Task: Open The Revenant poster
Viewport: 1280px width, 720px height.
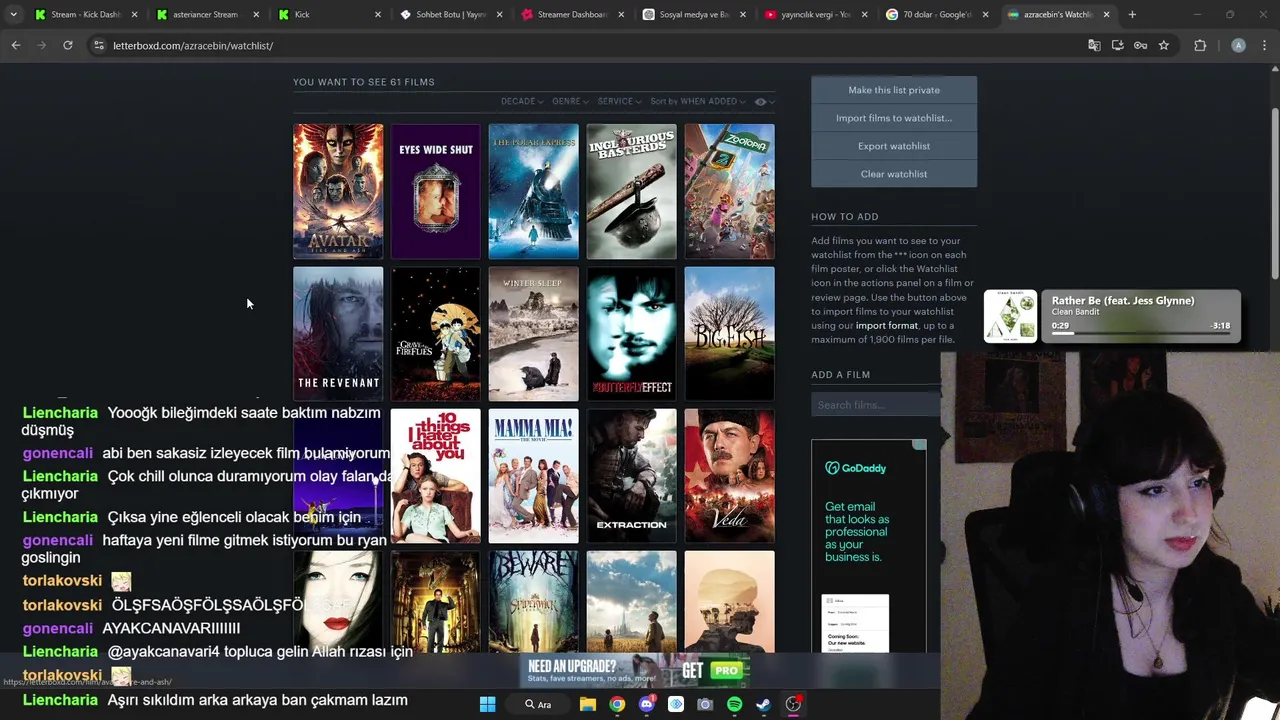Action: click(x=338, y=333)
